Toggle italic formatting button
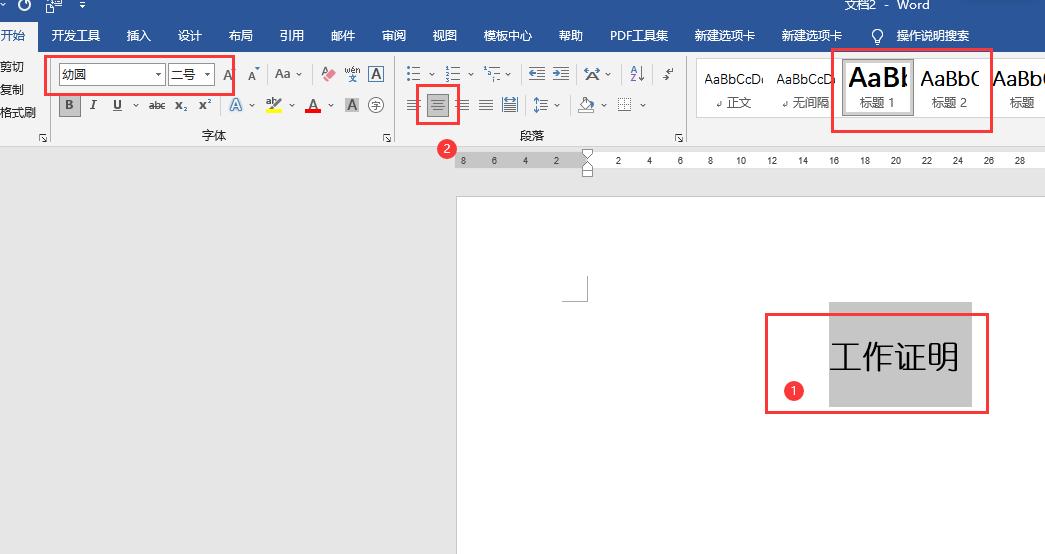This screenshot has width=1045, height=554. [x=93, y=105]
